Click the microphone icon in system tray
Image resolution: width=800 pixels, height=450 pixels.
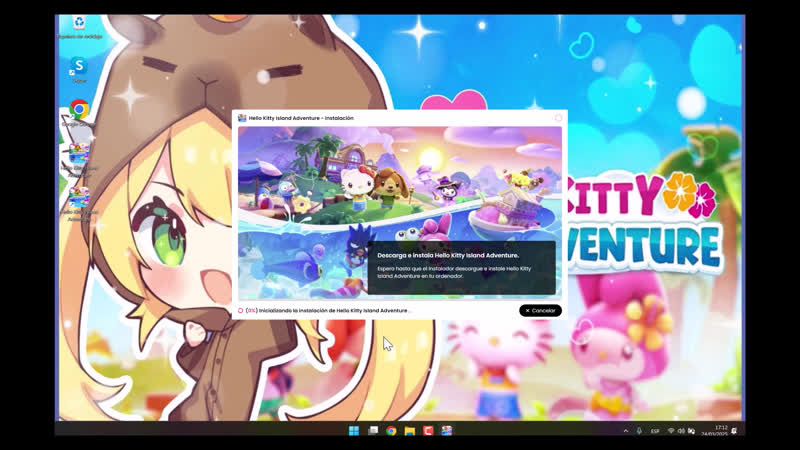[x=639, y=431]
